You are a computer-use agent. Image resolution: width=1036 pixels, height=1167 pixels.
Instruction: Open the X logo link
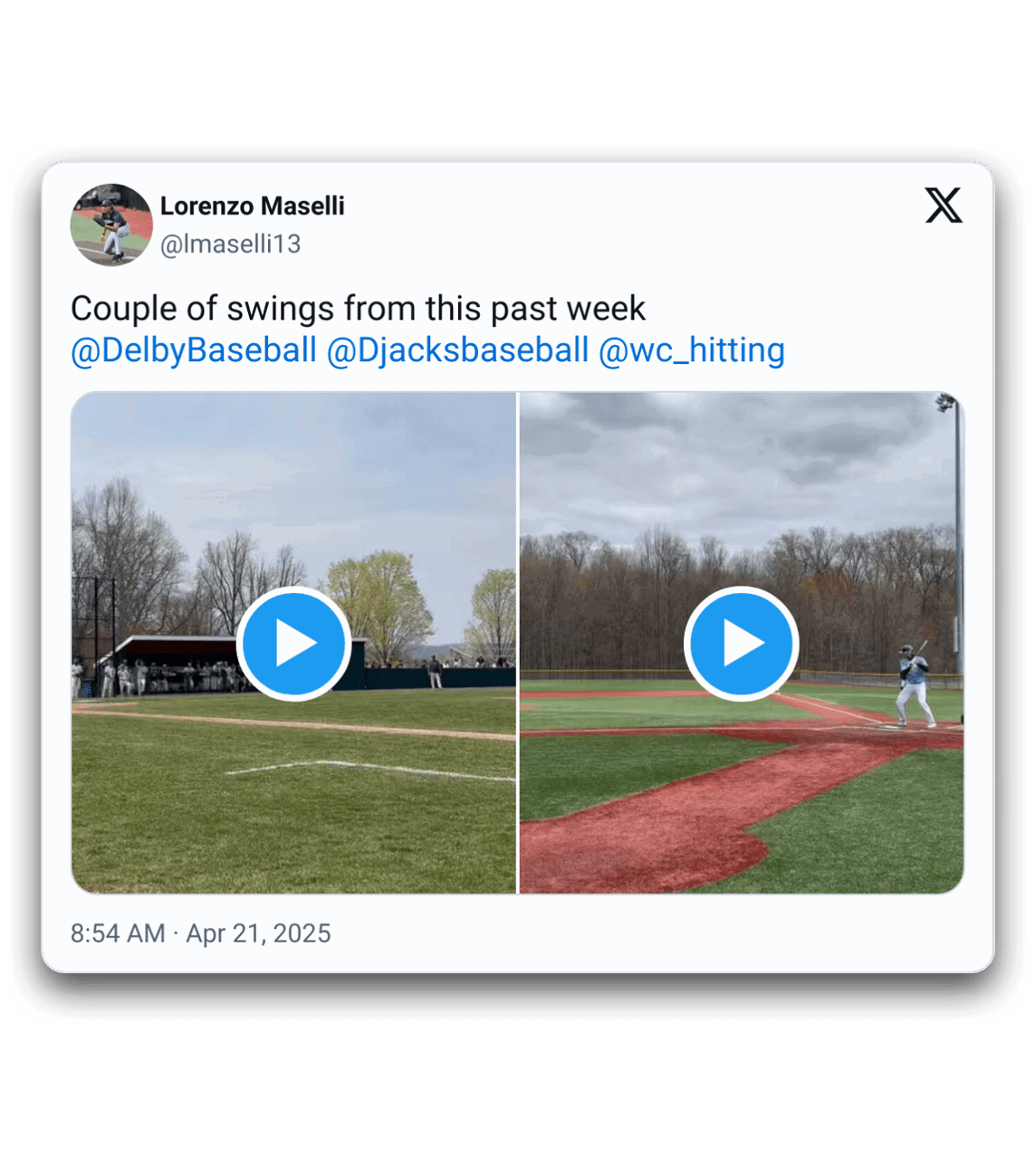click(x=944, y=206)
